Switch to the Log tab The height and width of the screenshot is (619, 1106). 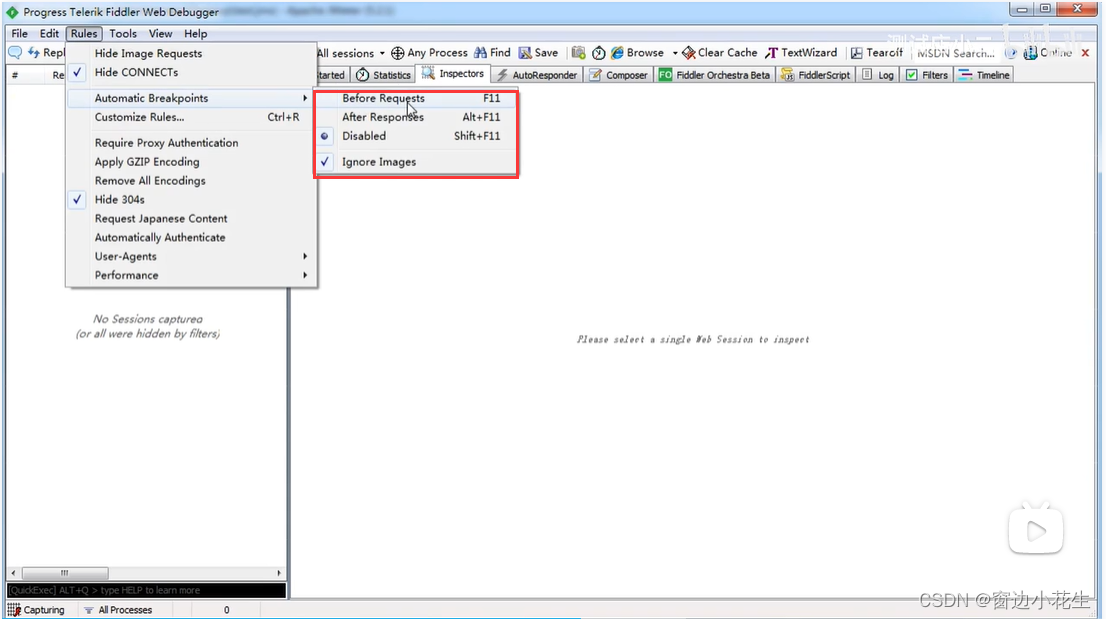[878, 75]
